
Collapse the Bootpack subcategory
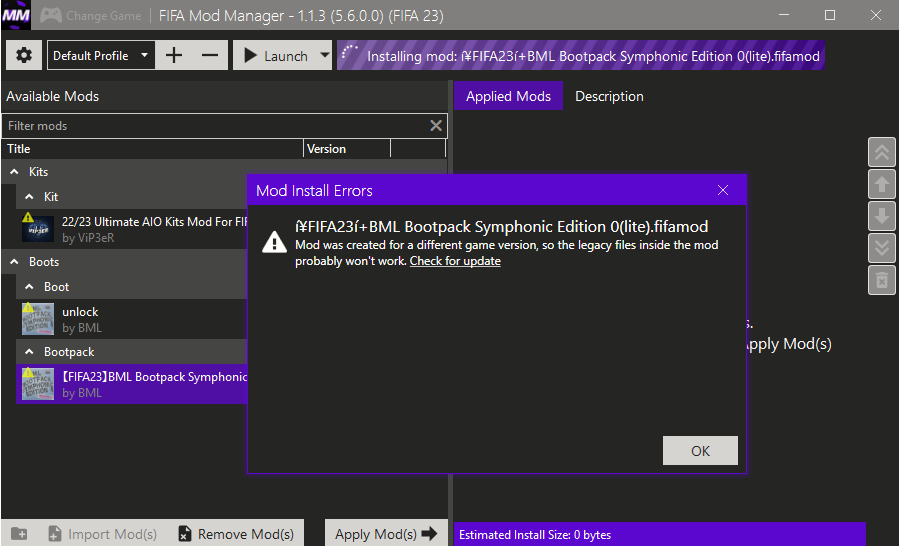click(x=29, y=352)
